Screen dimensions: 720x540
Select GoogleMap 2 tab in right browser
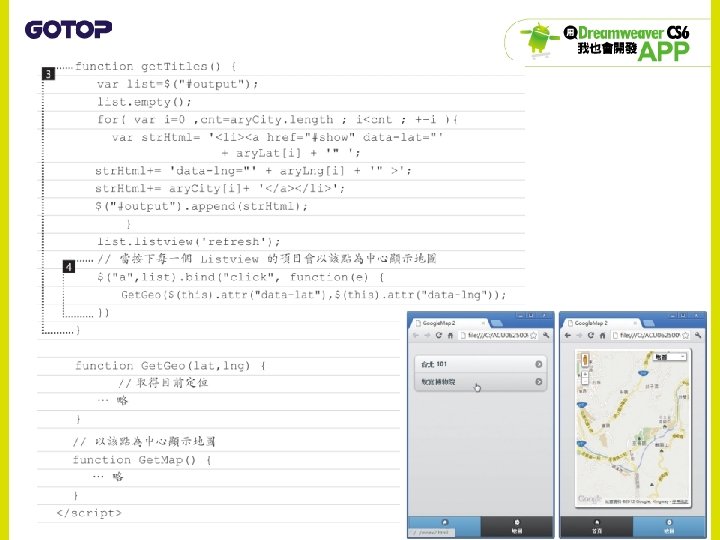tap(602, 323)
